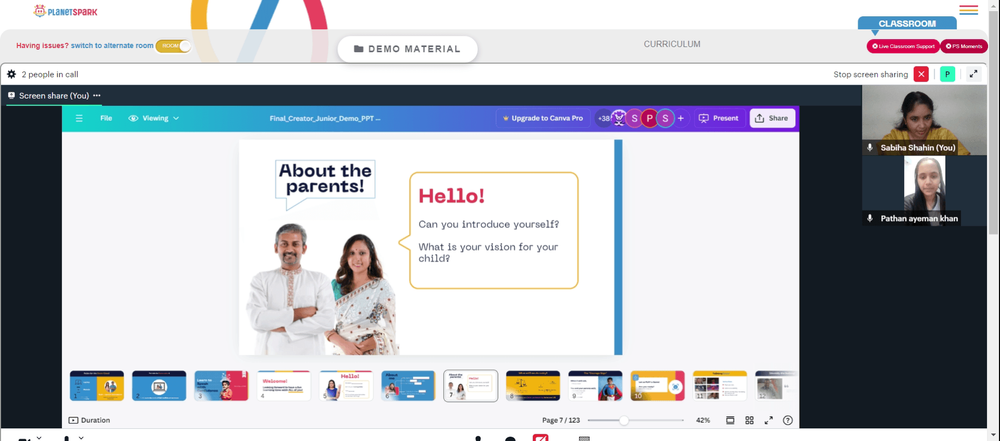Click the Hello! heading on the slide

click(452, 196)
